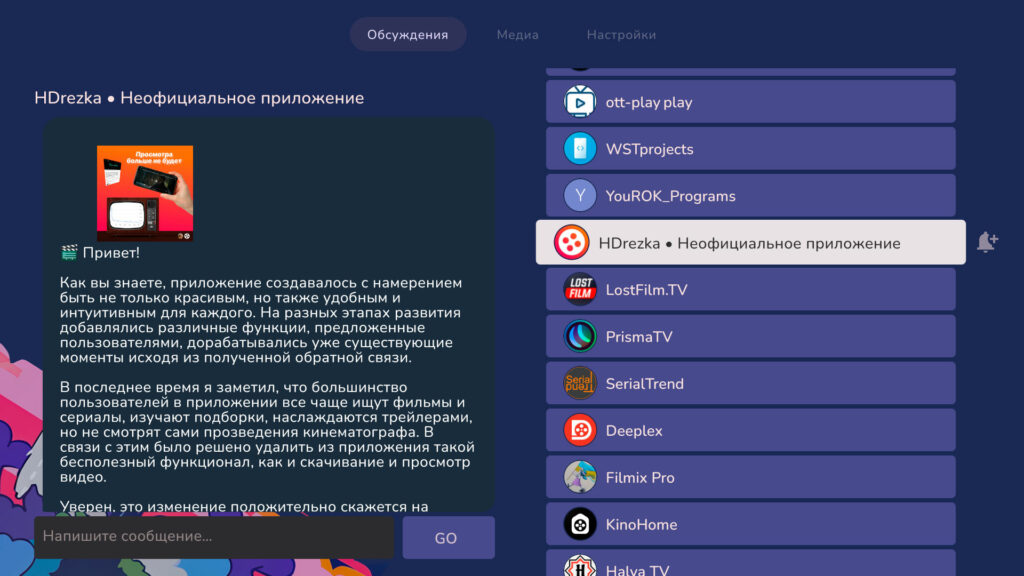Screen dimensions: 1024x576
Task: Click the HDrezka discussion title heading
Action: pos(199,98)
